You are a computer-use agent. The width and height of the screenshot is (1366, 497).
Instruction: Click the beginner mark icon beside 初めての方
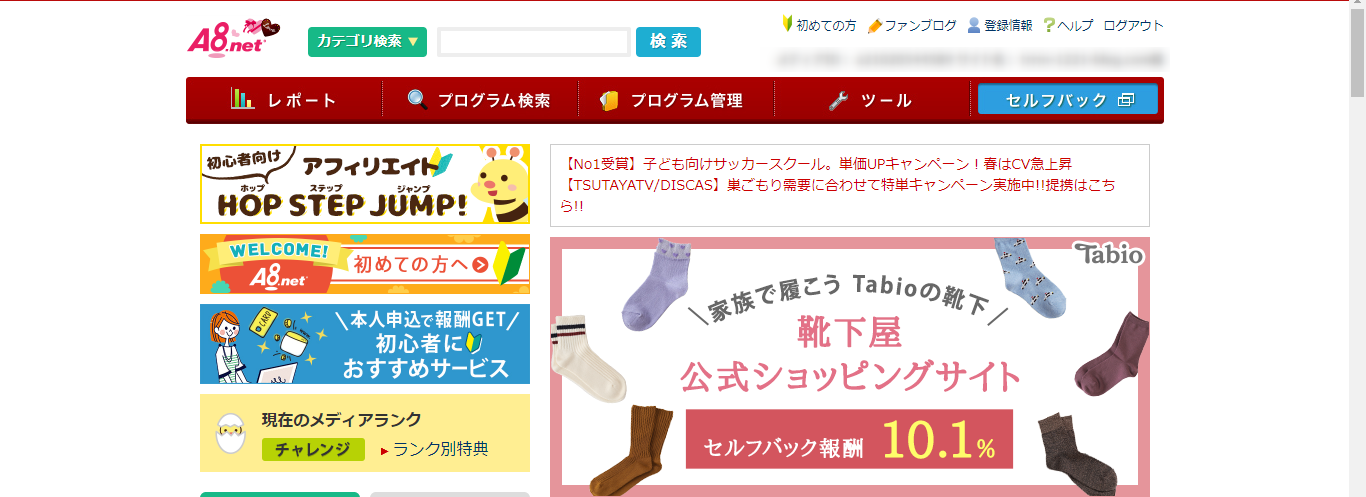787,24
